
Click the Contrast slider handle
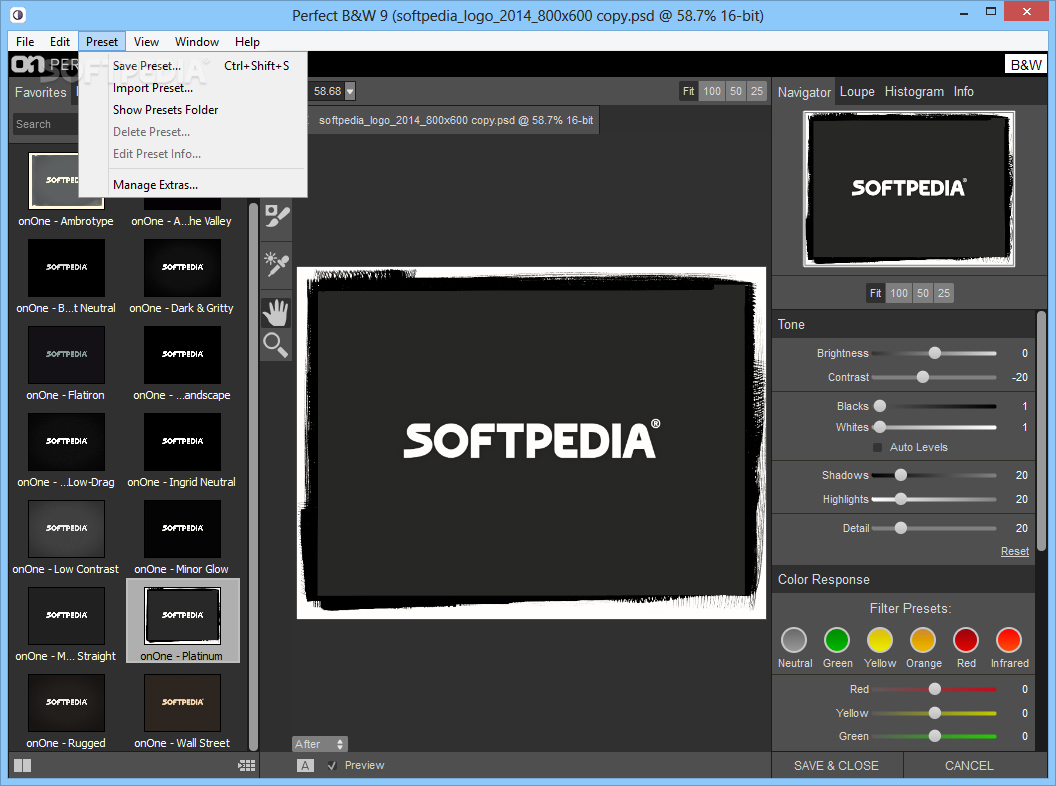pos(923,377)
